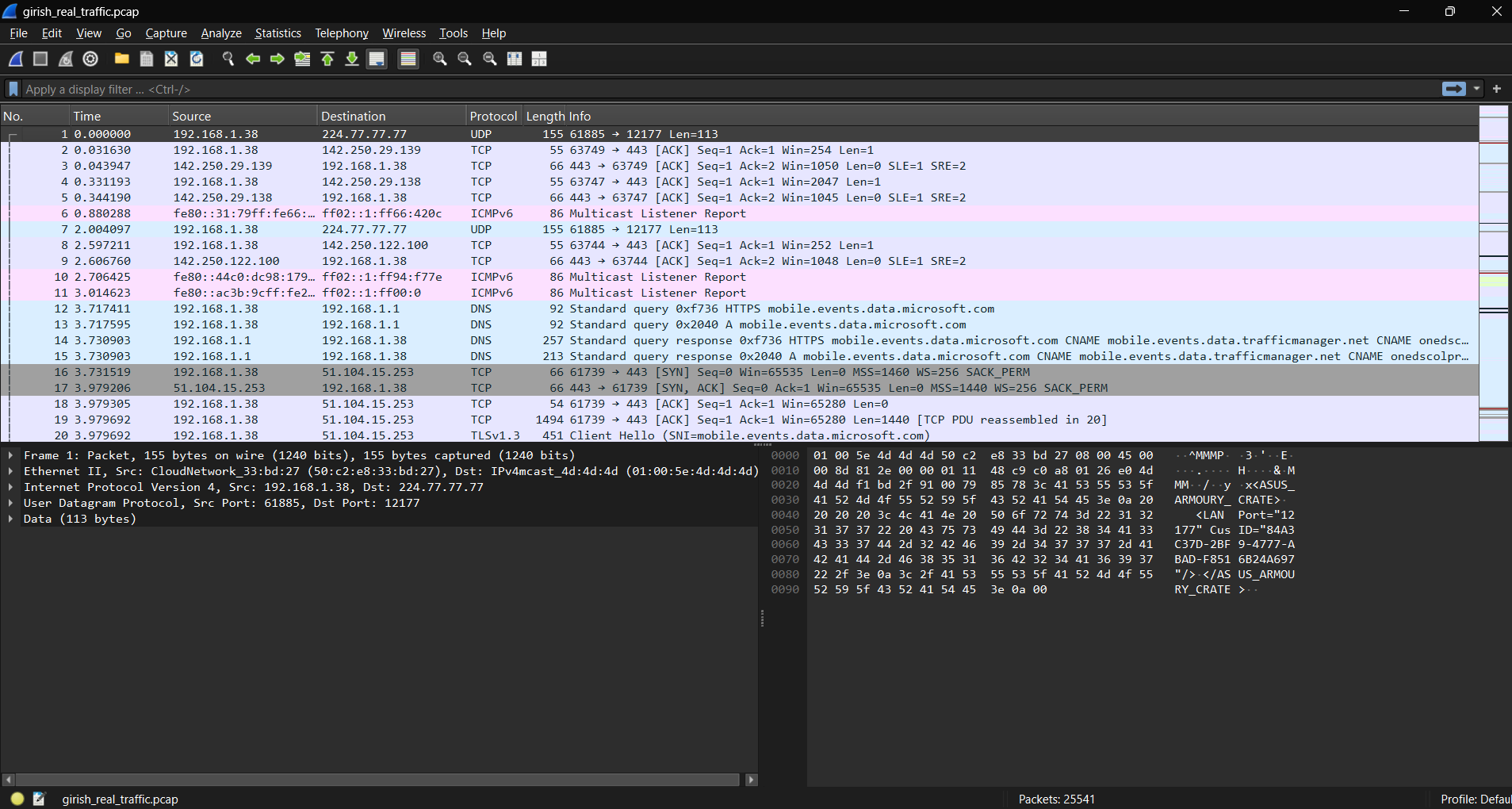1512x809 pixels.
Task: Open the View menu
Action: click(x=89, y=33)
